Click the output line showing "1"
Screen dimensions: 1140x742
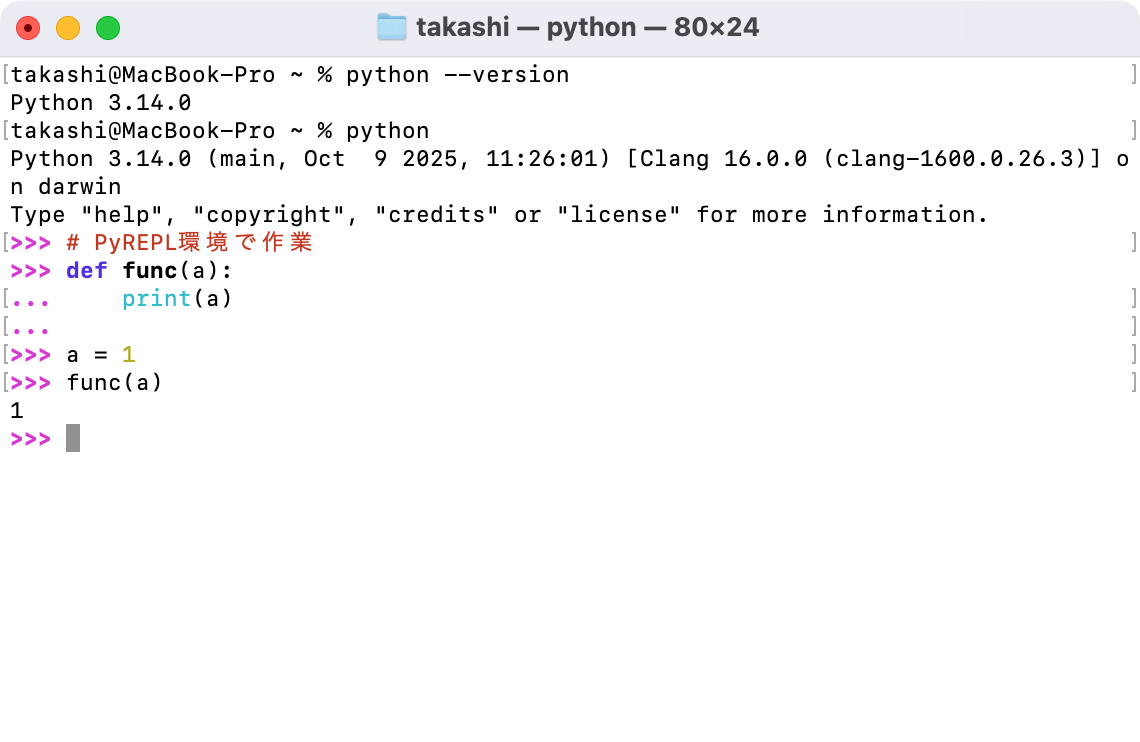coord(17,411)
